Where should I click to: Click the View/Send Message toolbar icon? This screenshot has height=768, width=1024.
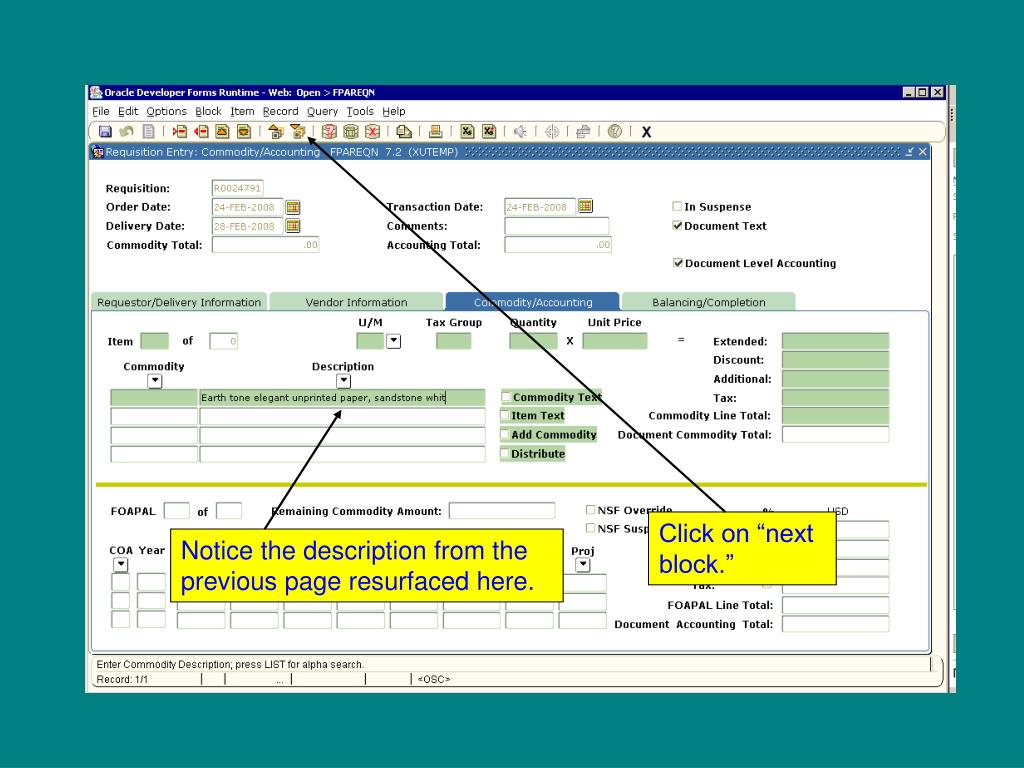404,131
